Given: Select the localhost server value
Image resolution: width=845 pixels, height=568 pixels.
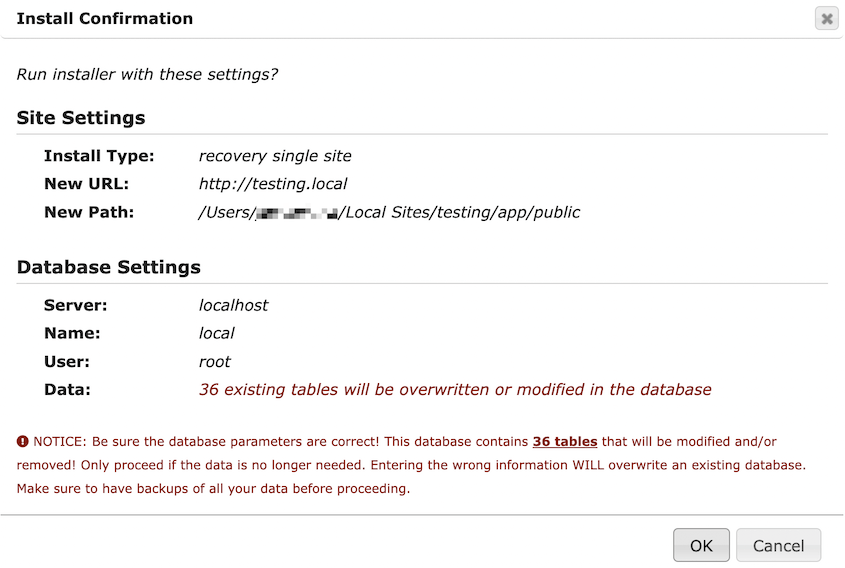Looking at the screenshot, I should pyautogui.click(x=233, y=306).
